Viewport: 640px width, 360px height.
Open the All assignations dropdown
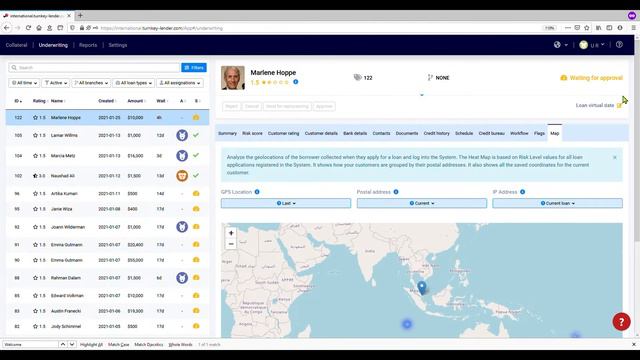(180, 83)
